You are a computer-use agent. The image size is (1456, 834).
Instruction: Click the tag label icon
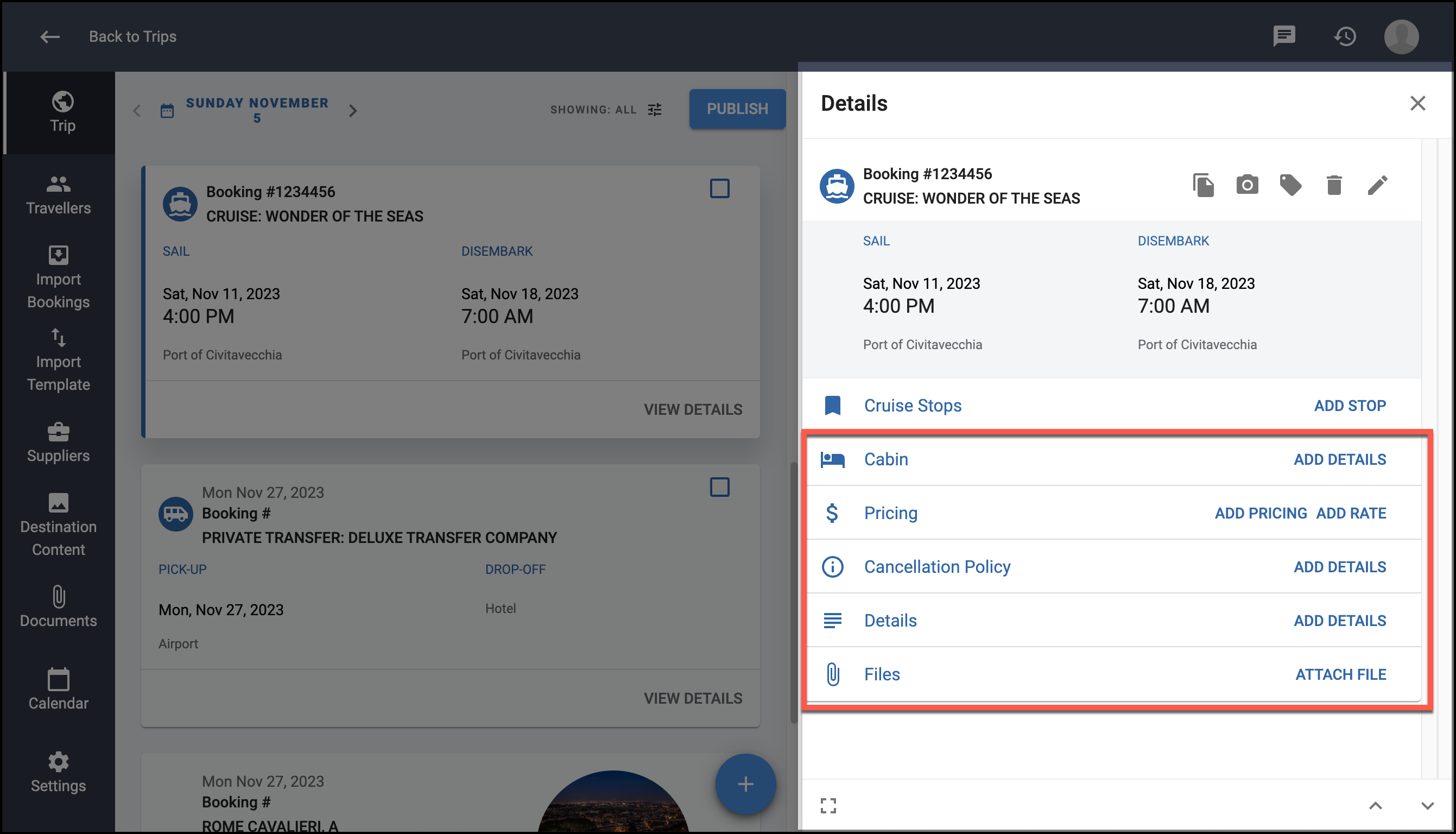click(1290, 185)
